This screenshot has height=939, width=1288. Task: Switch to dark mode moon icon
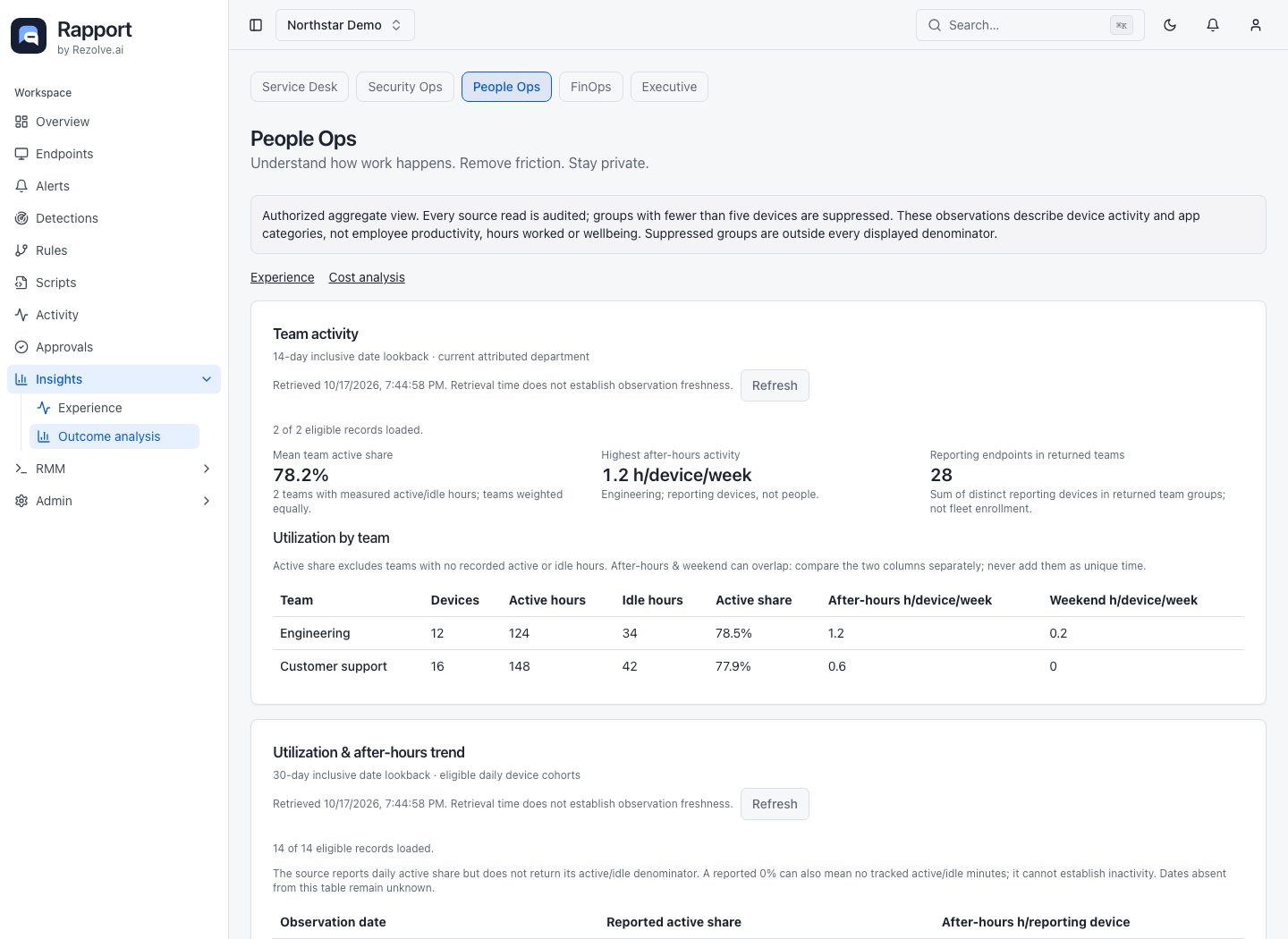pos(1170,25)
